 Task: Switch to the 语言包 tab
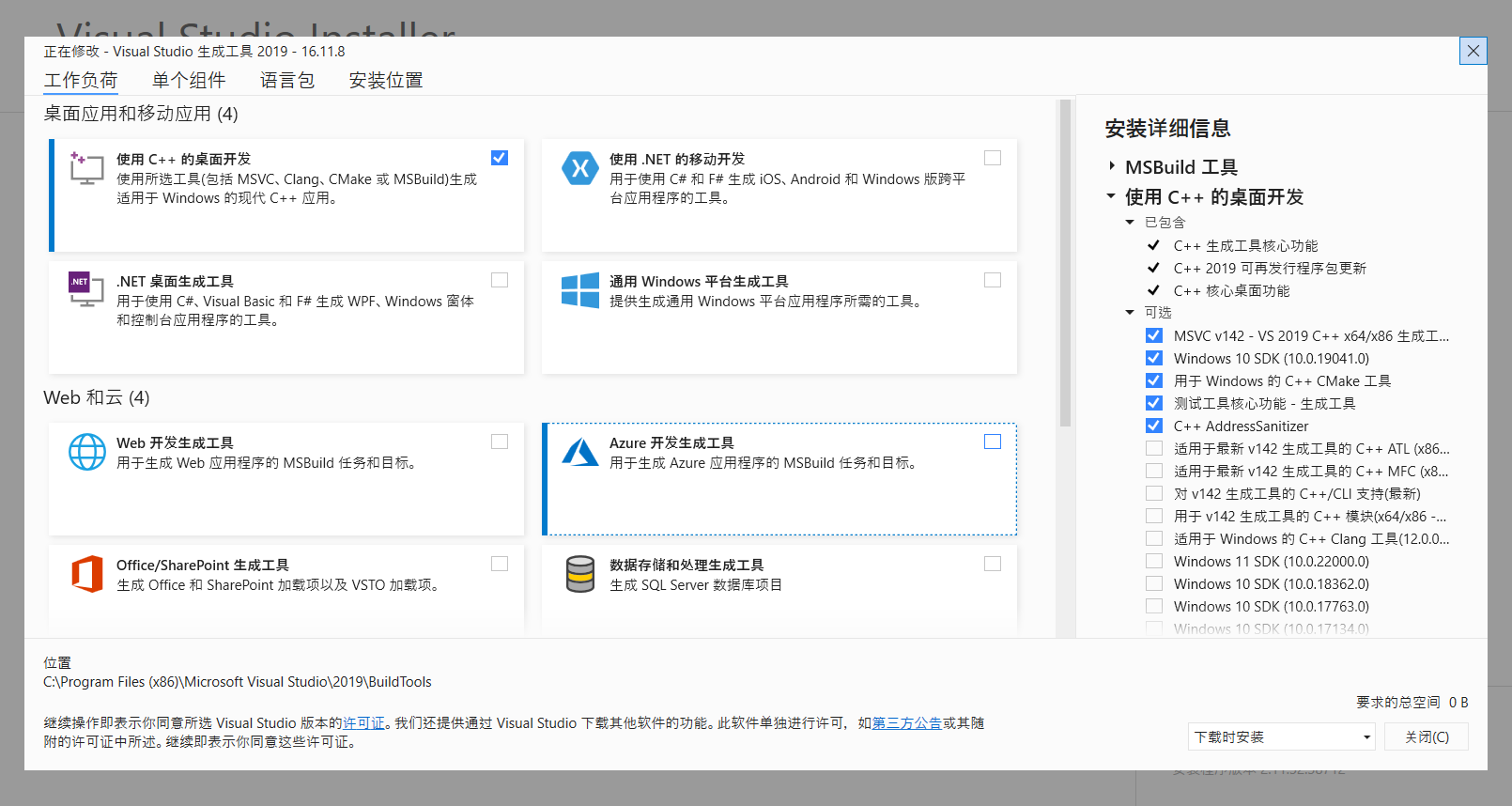click(287, 81)
